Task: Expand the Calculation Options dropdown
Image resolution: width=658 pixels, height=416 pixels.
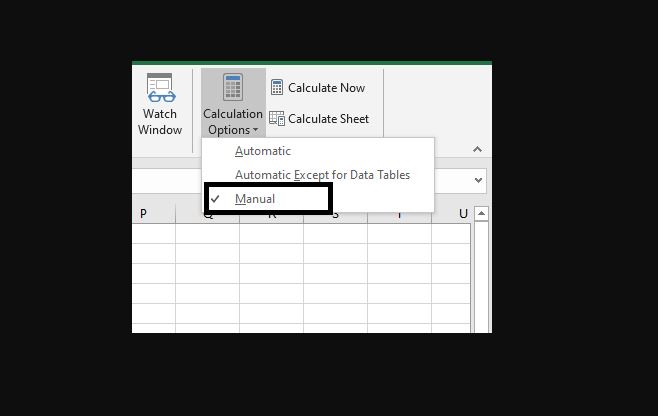Action: (x=233, y=103)
